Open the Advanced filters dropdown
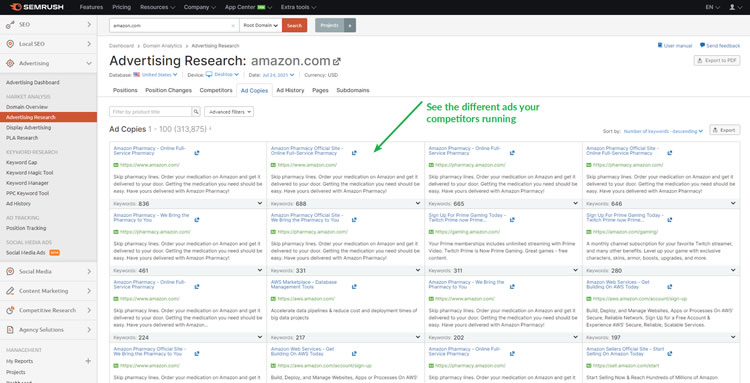 (229, 112)
